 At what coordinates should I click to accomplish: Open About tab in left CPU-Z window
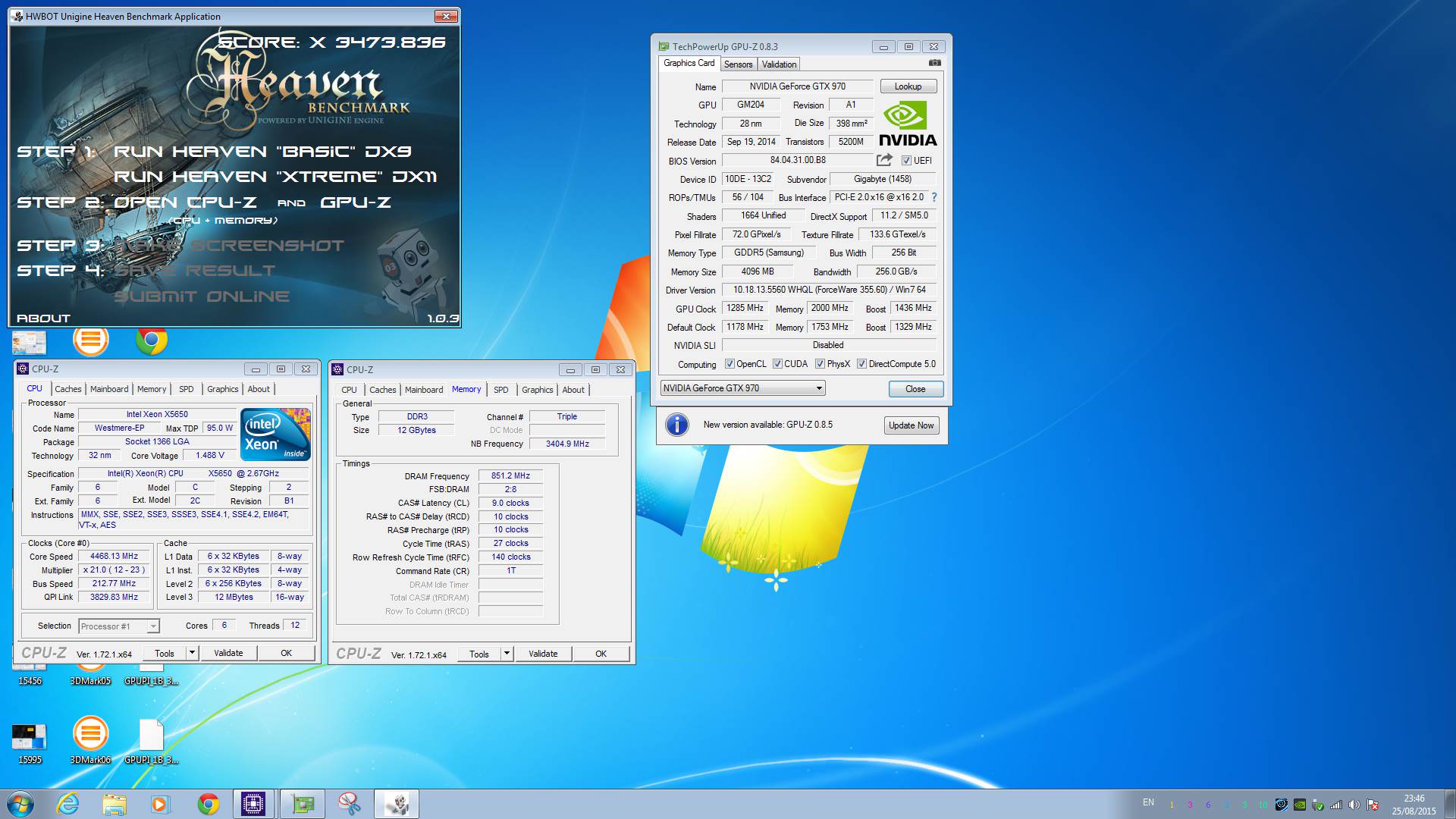tap(259, 389)
